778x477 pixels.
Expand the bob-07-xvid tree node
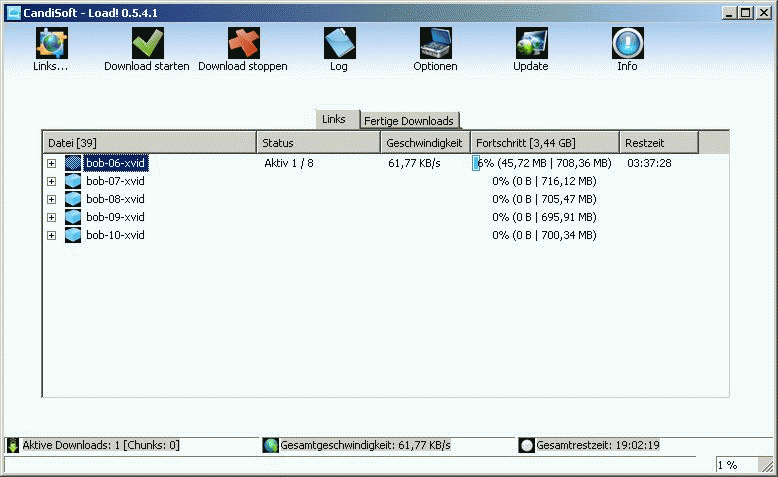[x=52, y=181]
